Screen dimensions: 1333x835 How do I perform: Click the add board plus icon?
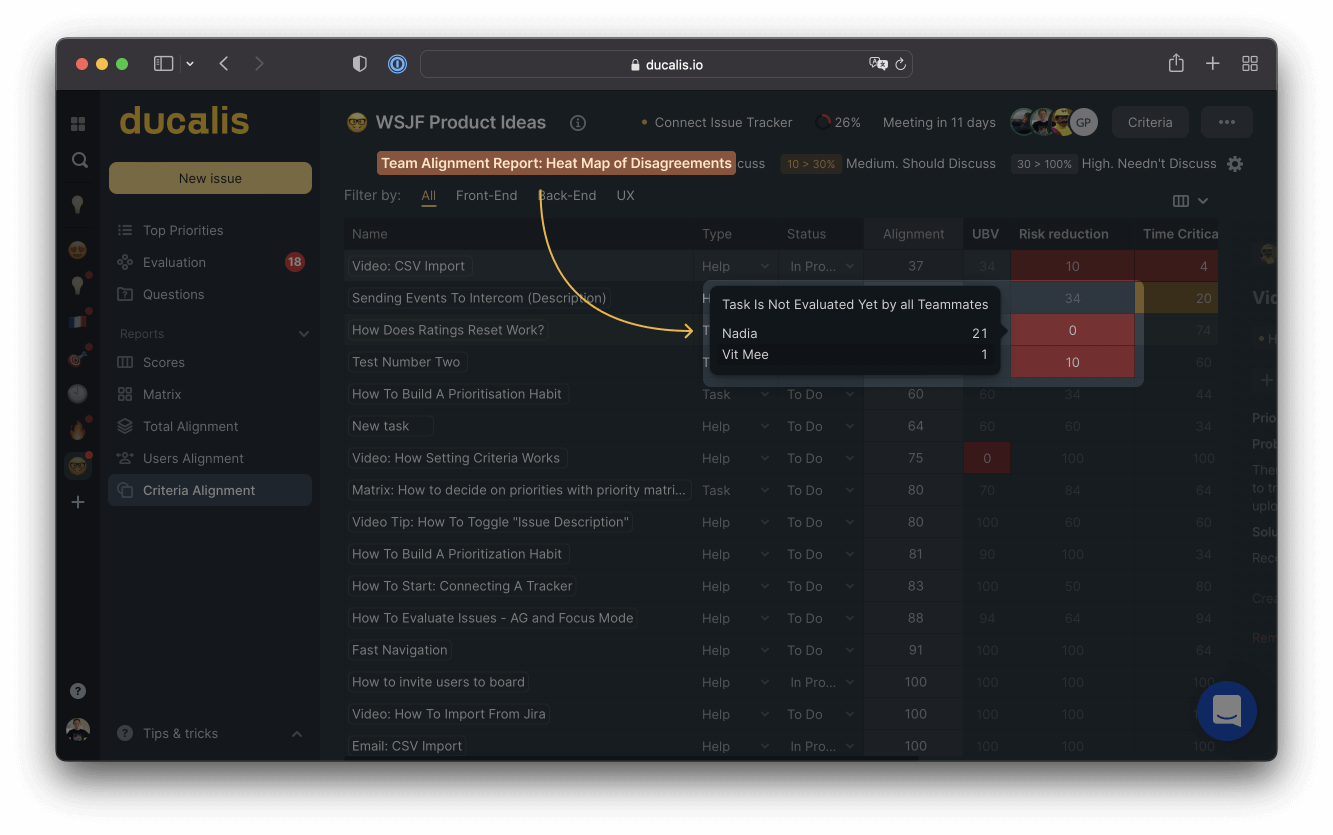[78, 502]
